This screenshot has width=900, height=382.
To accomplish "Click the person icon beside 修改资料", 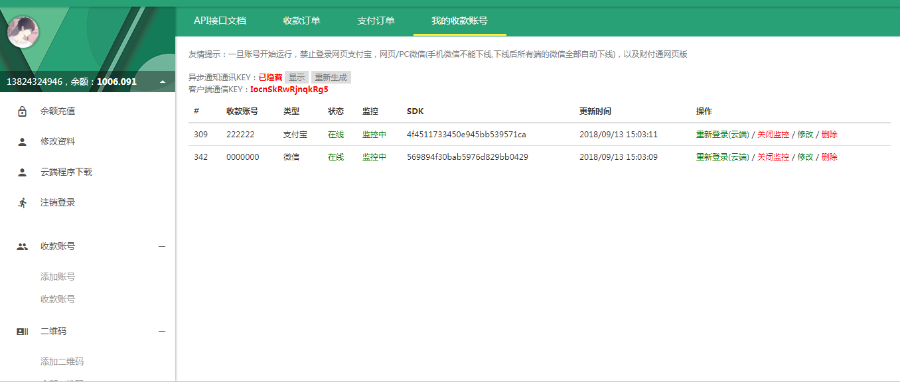I will (x=22, y=142).
